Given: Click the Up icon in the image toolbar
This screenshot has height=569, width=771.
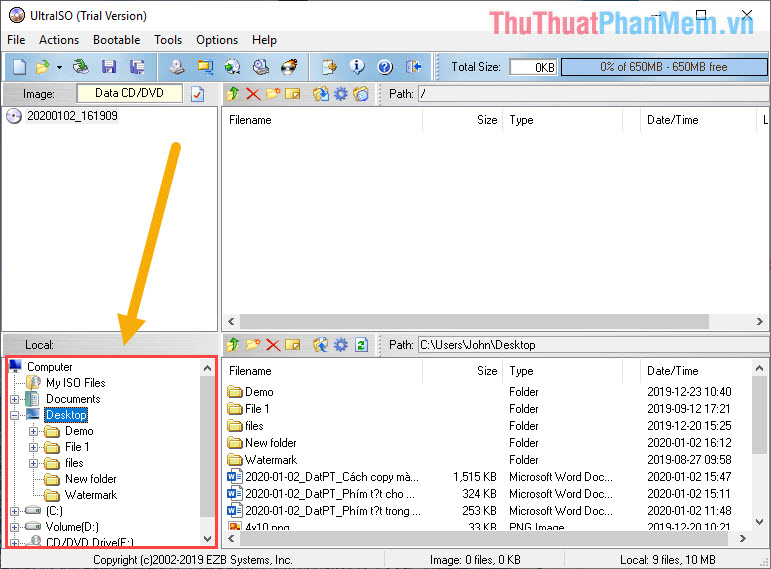Looking at the screenshot, I should (233, 93).
